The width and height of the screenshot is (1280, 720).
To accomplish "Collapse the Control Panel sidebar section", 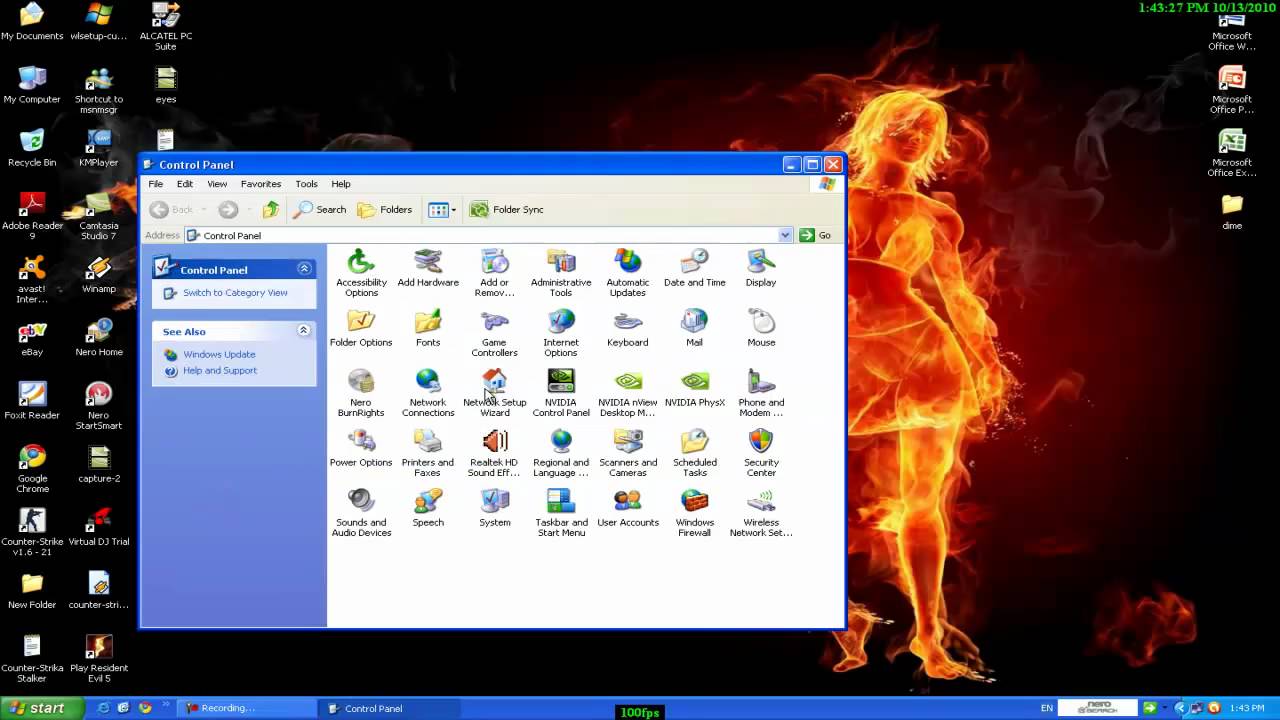I will click(304, 269).
